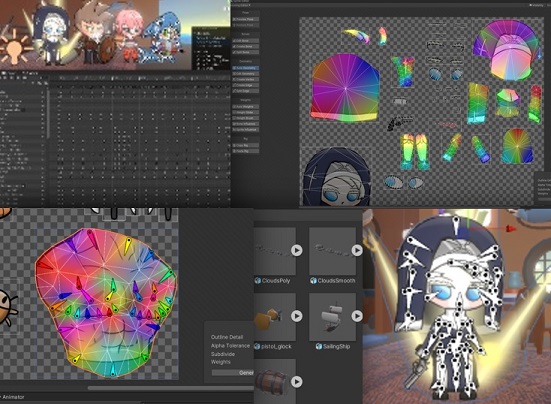Click the shark costume character in the game view
The image size is (551, 404).
pyautogui.click(x=162, y=38)
